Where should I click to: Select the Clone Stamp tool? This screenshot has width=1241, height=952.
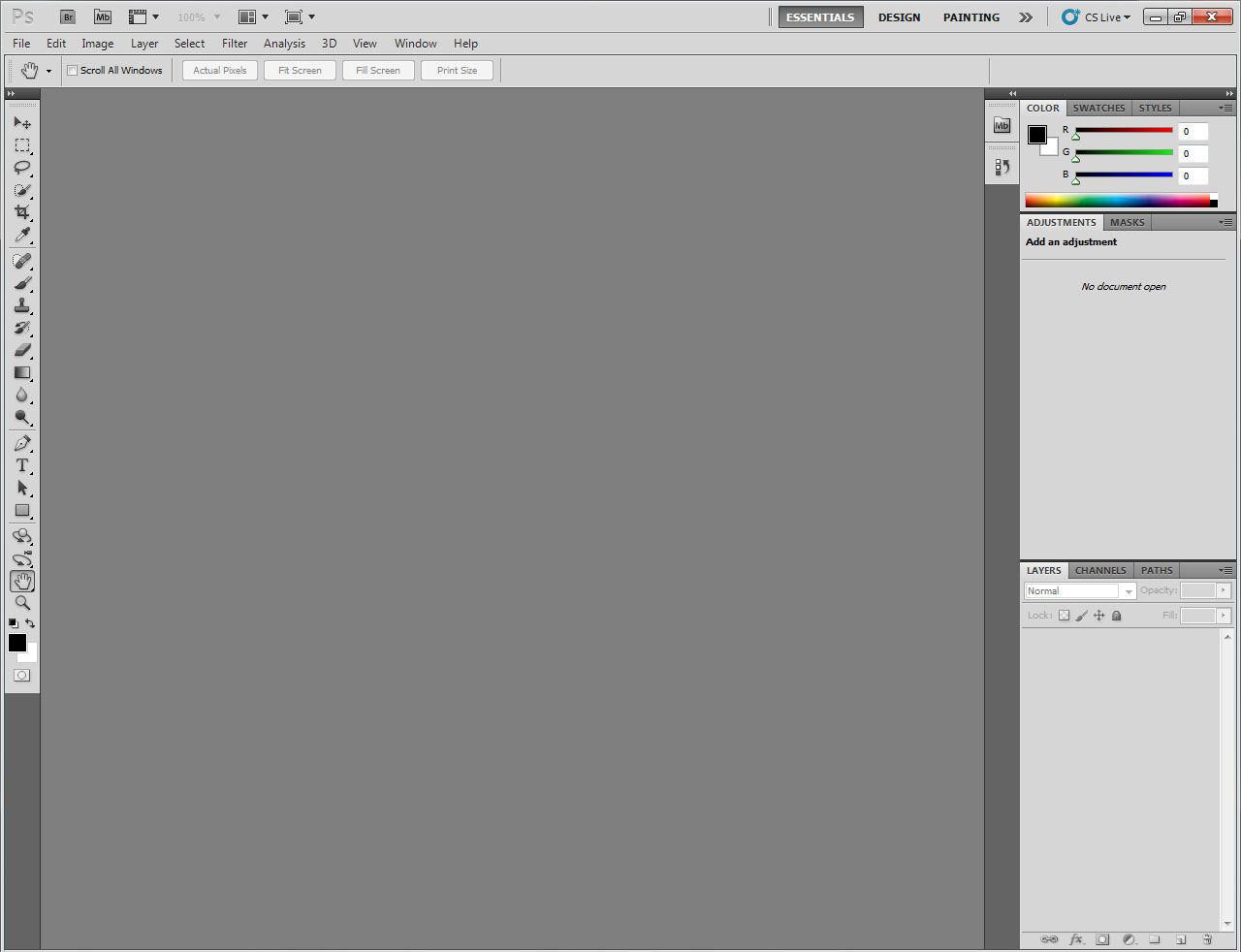point(22,305)
